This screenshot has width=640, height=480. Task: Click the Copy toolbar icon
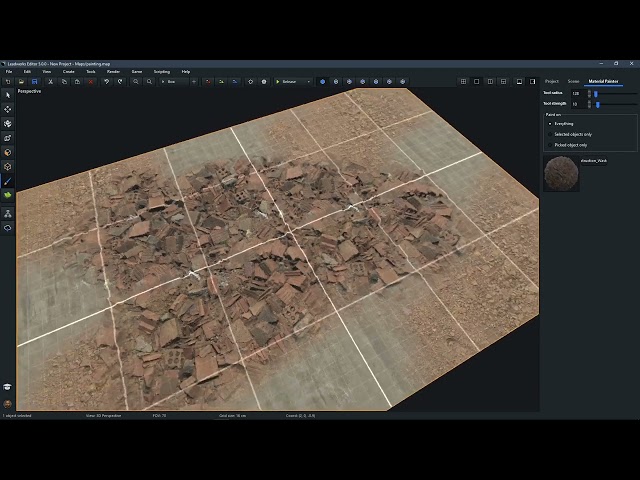coord(64,82)
